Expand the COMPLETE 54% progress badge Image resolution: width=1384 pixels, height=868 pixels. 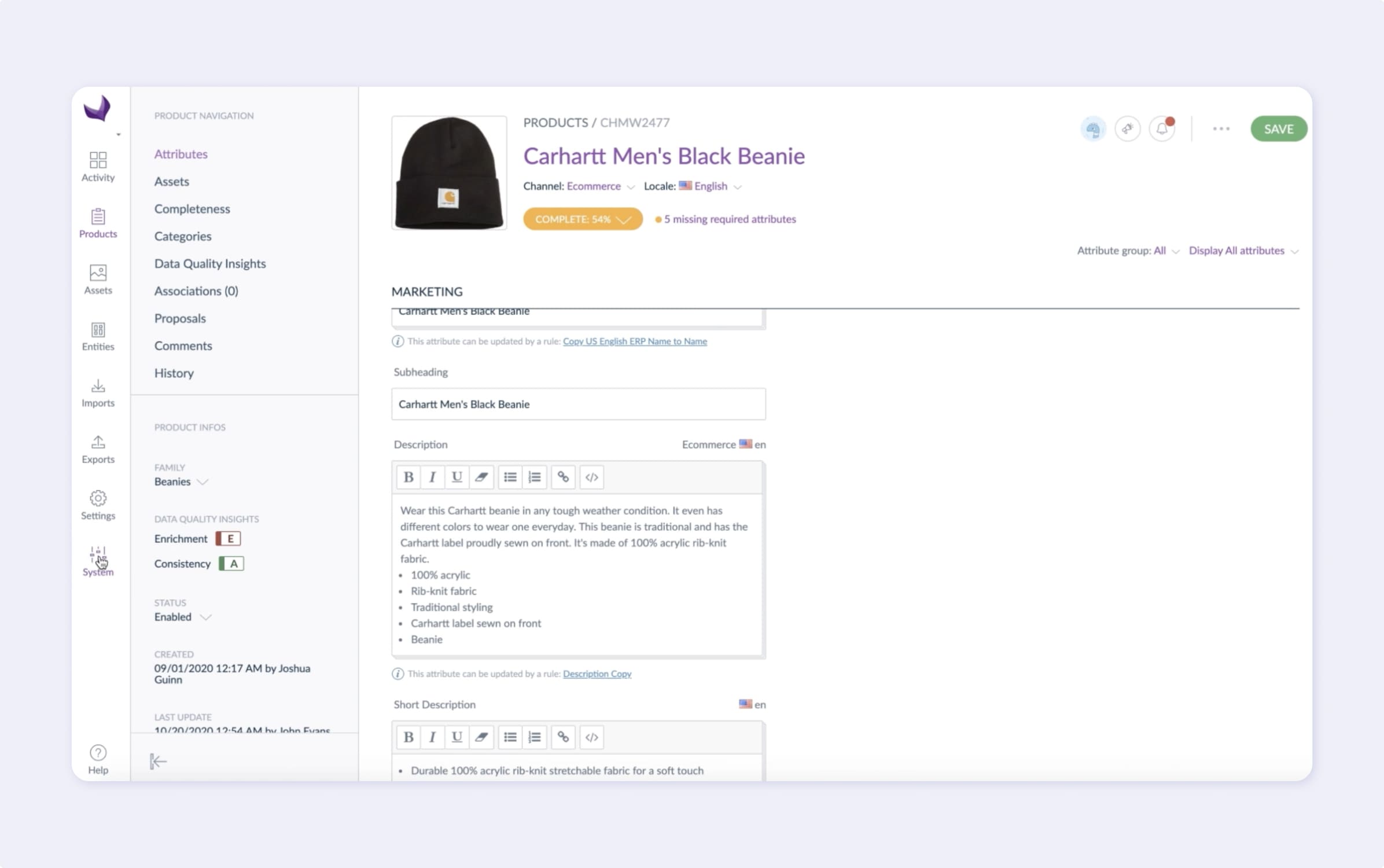pos(582,219)
